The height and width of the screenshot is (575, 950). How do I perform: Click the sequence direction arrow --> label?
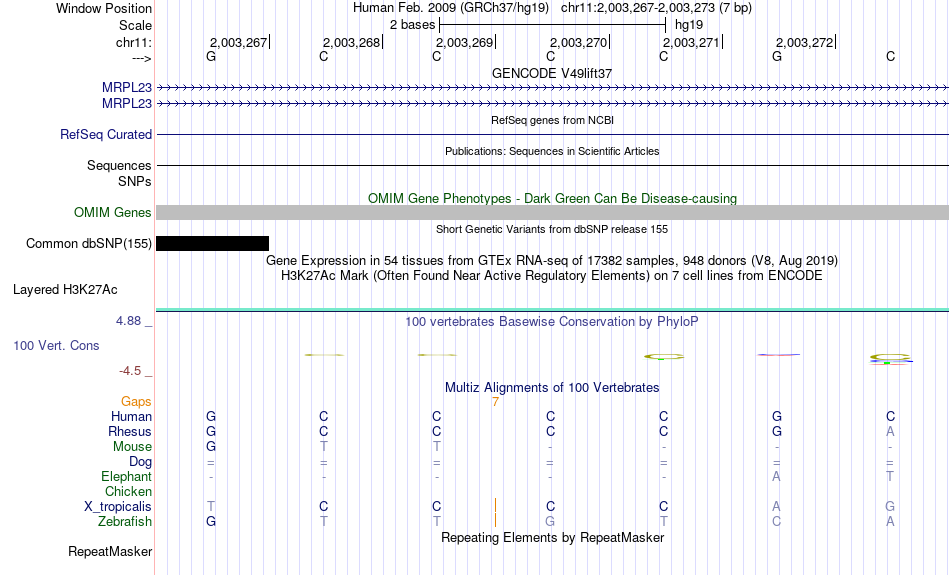point(142,58)
